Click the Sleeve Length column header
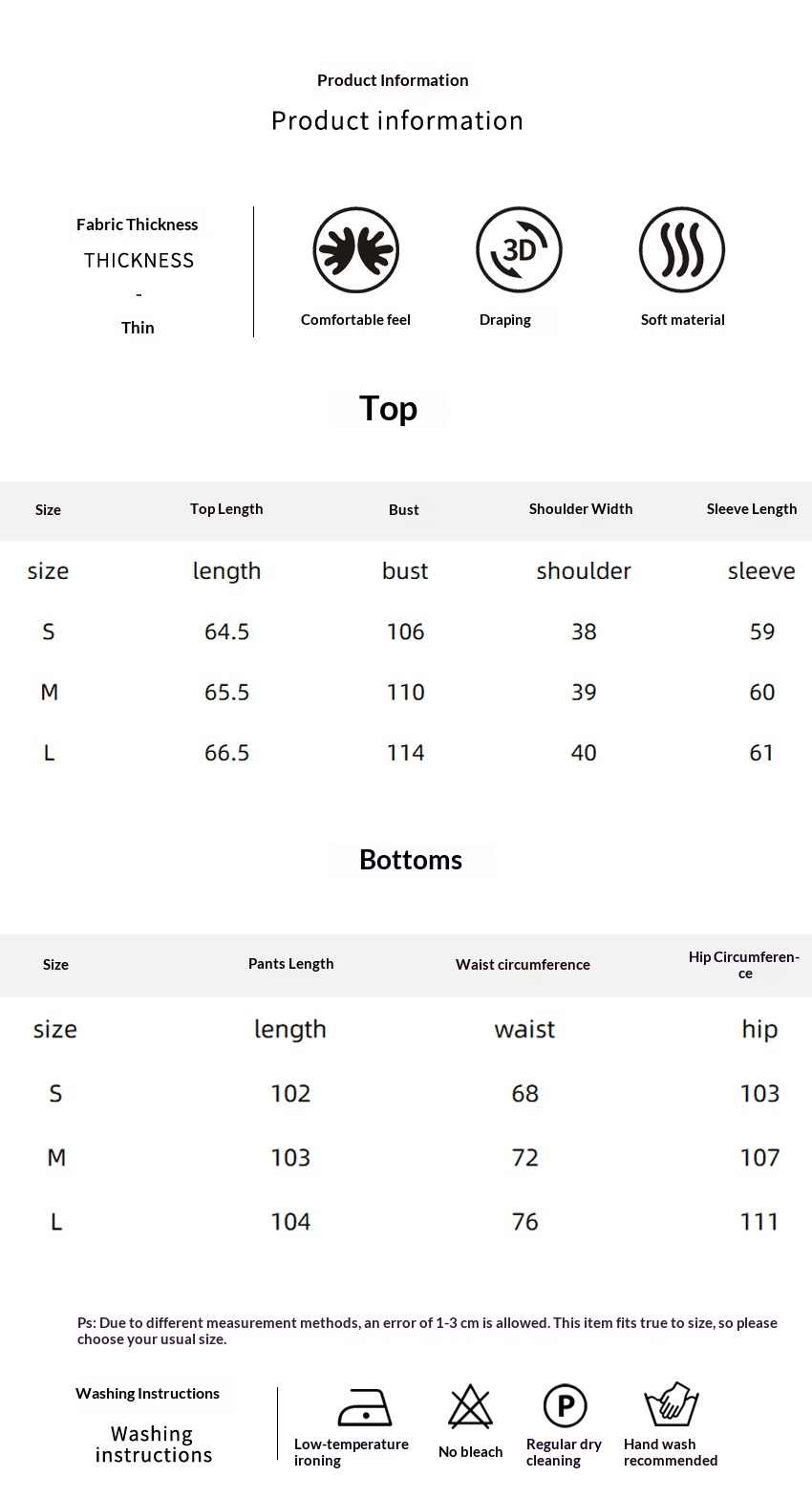Image resolution: width=812 pixels, height=1498 pixels. tap(752, 509)
